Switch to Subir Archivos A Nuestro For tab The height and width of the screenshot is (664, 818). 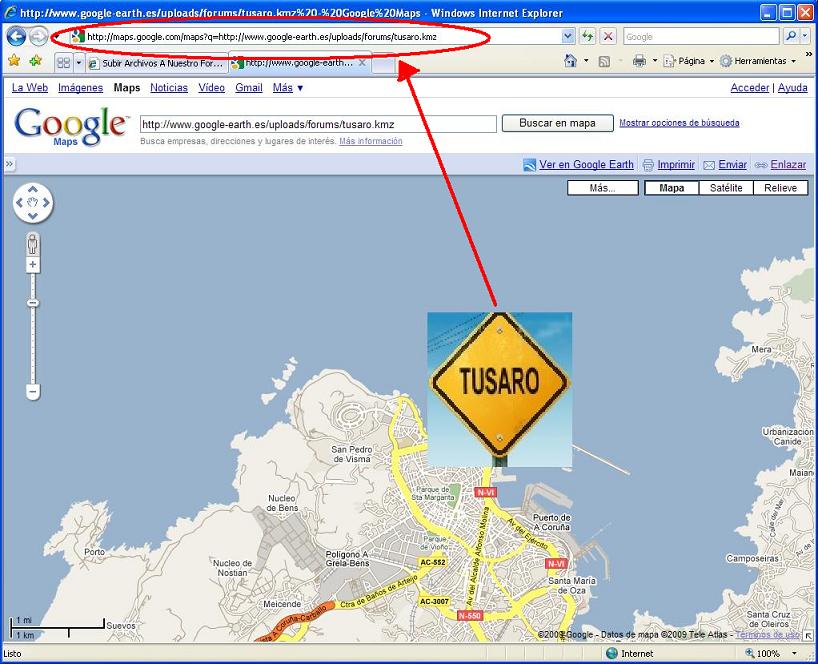tap(157, 63)
